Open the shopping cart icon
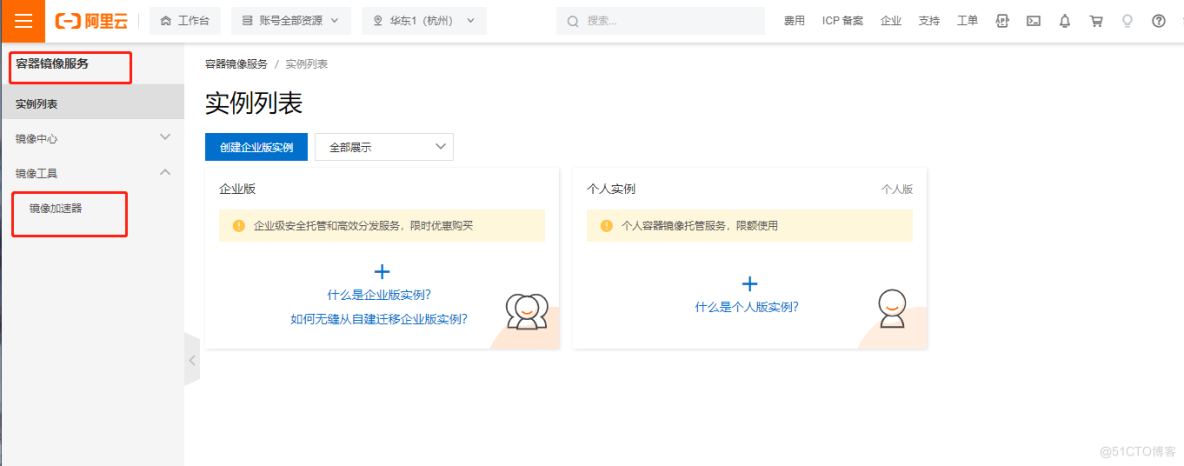 (x=1096, y=21)
